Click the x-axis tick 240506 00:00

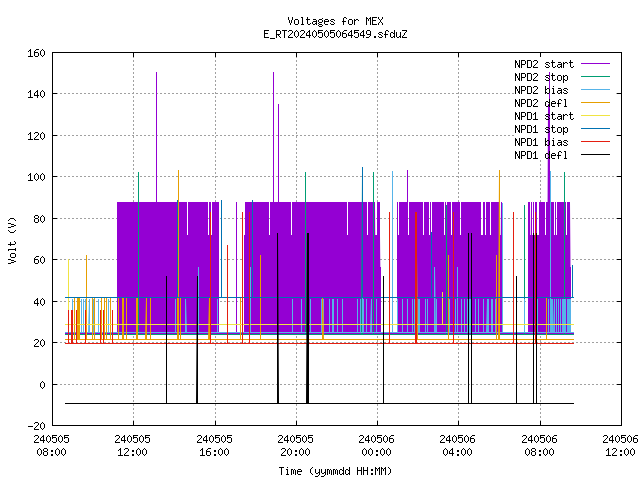pyautogui.click(x=377, y=446)
